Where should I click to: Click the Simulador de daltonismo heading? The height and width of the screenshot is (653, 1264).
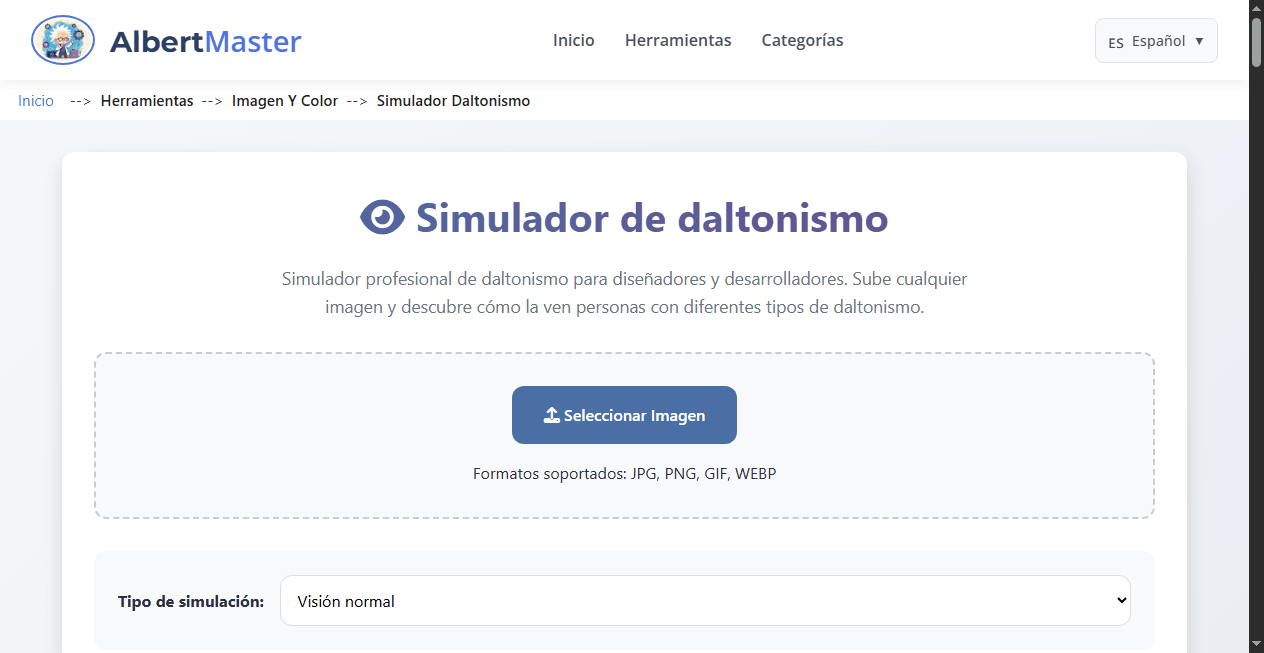[x=651, y=216]
